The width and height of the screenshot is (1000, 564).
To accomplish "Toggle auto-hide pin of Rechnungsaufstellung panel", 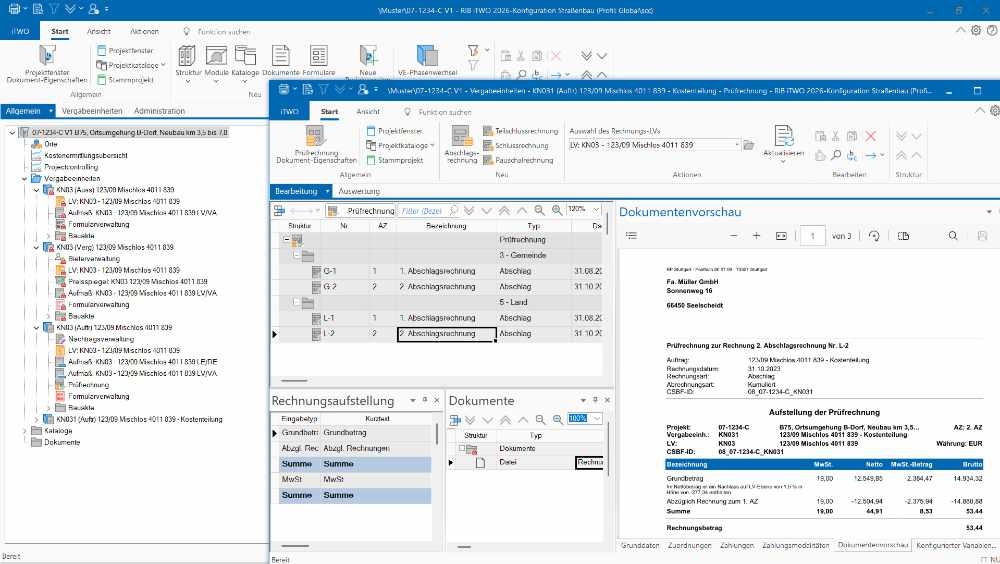I will pyautogui.click(x=425, y=400).
